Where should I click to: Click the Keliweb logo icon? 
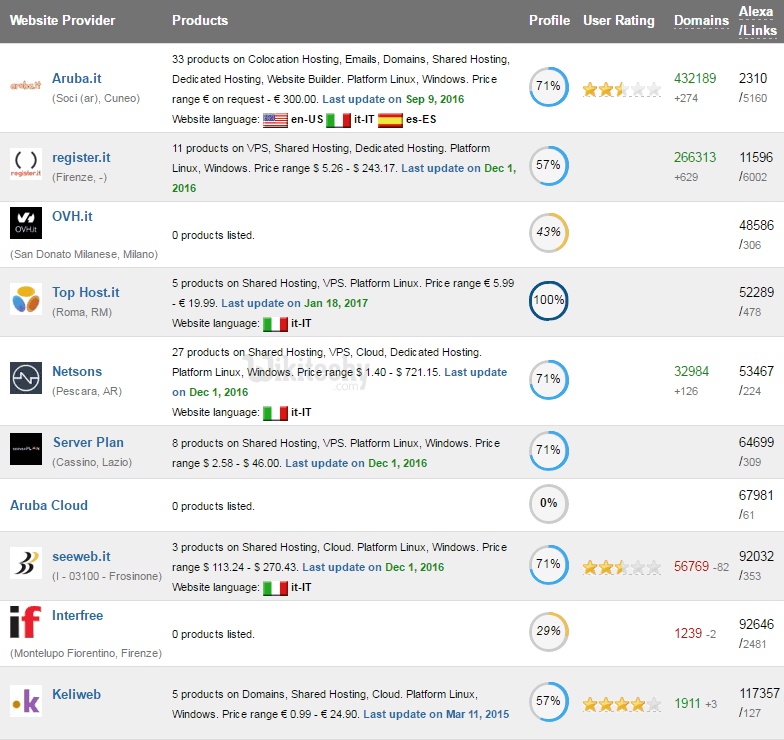coord(25,701)
